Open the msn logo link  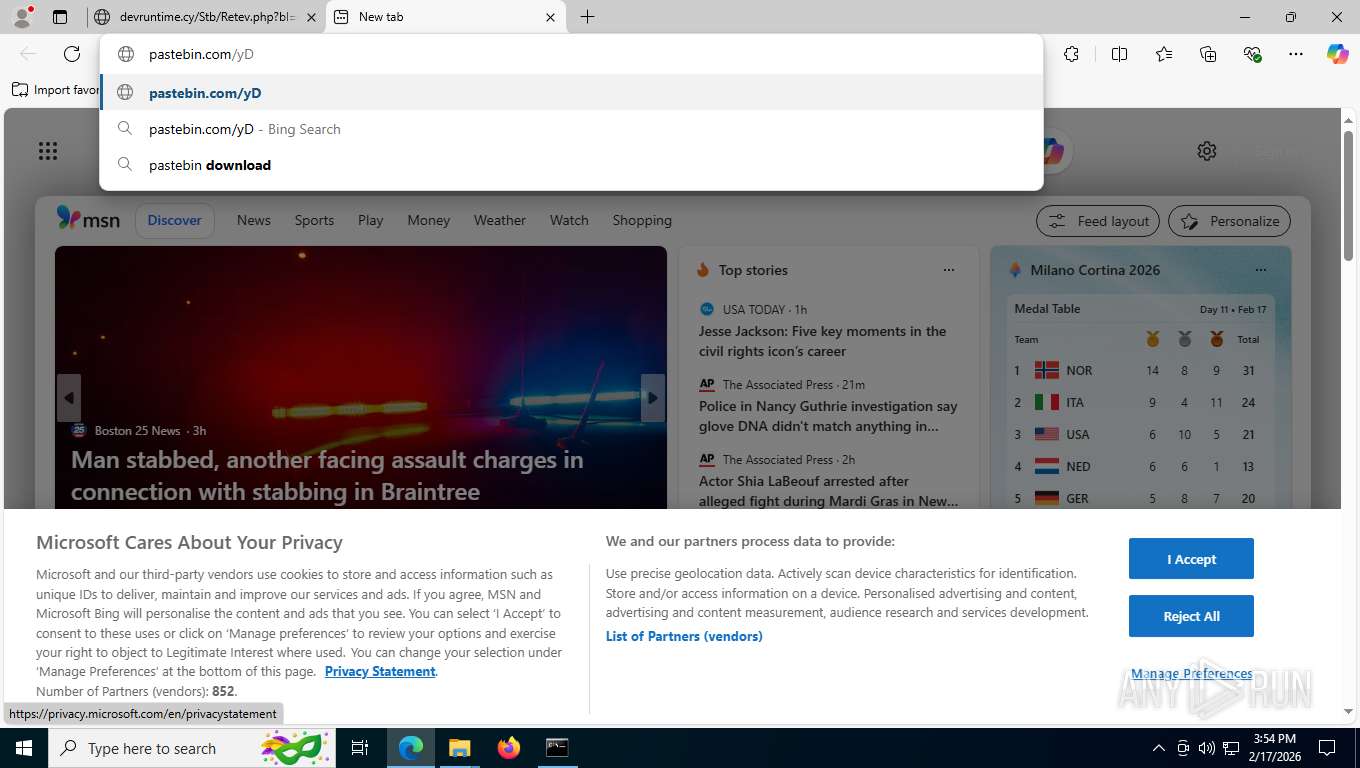(x=88, y=219)
